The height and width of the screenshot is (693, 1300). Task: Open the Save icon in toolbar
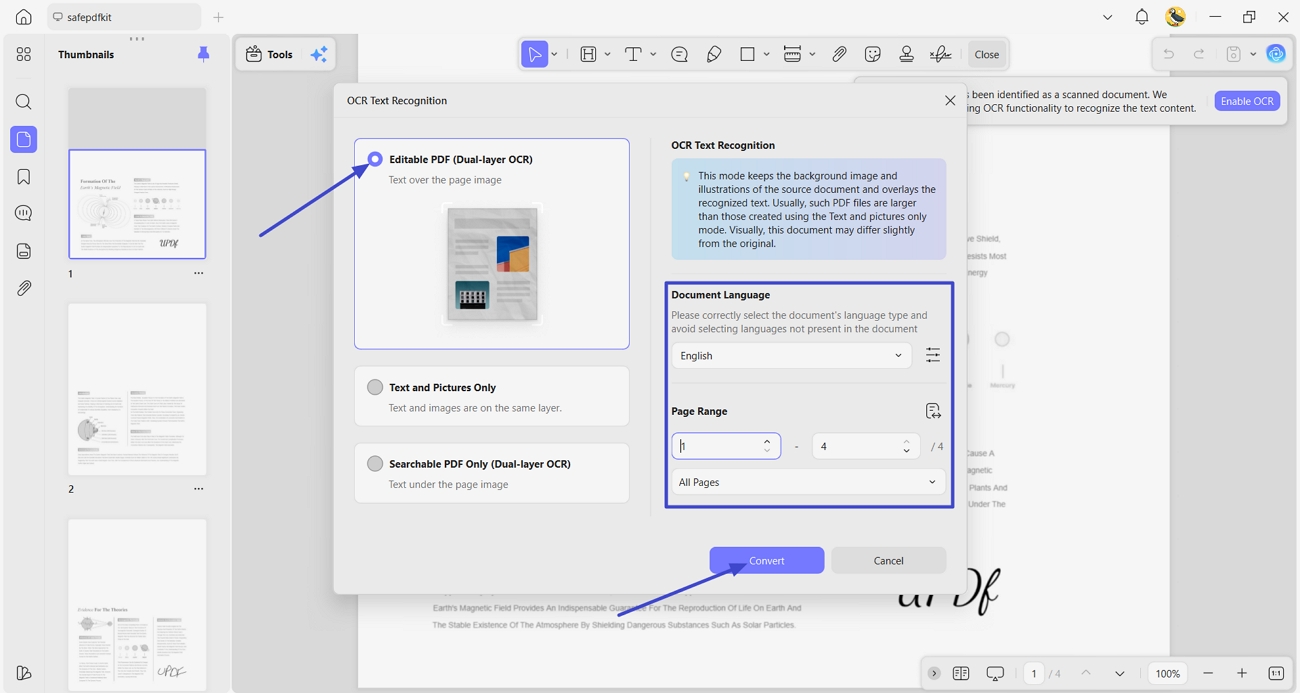coord(1234,54)
